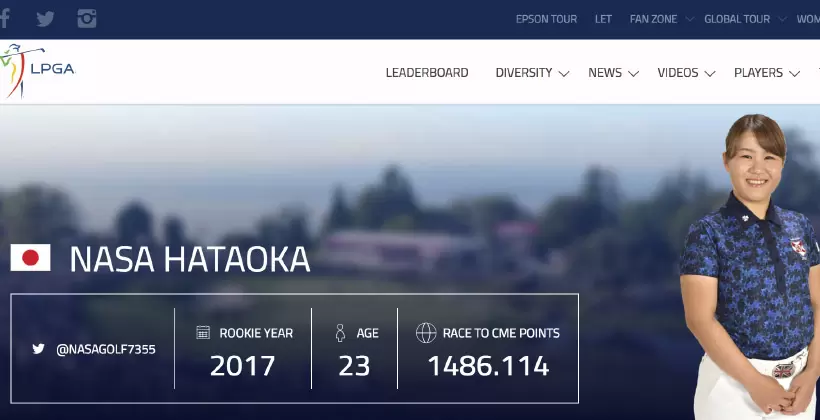Click the globe icon beside Race to CME Points

tap(425, 333)
